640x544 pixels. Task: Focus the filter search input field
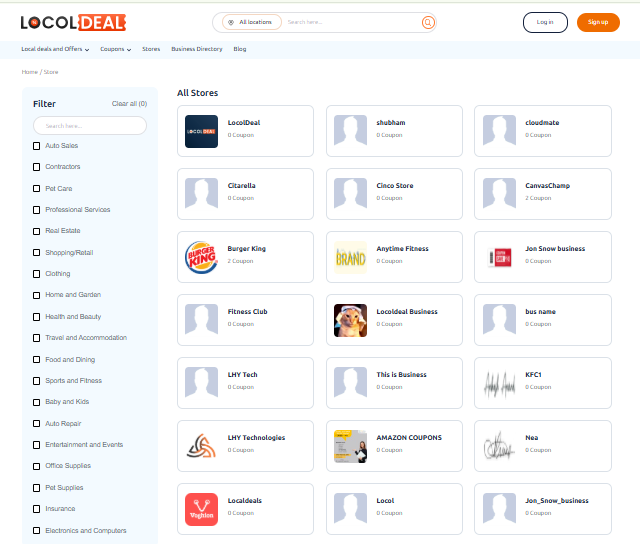point(90,126)
